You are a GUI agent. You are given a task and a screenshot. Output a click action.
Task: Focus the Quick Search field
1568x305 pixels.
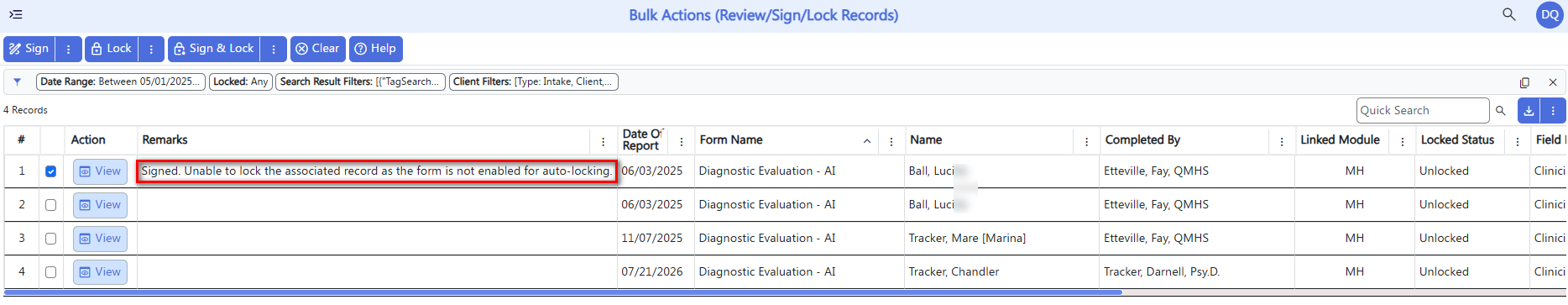(1423, 110)
